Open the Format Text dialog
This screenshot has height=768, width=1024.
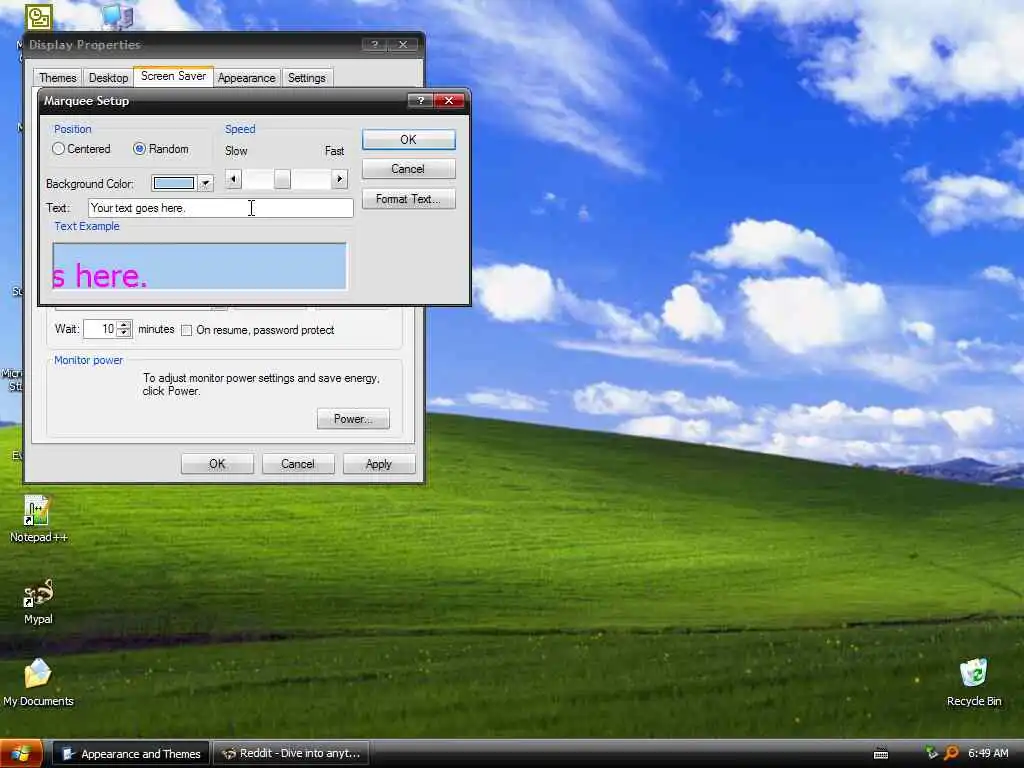tap(408, 199)
